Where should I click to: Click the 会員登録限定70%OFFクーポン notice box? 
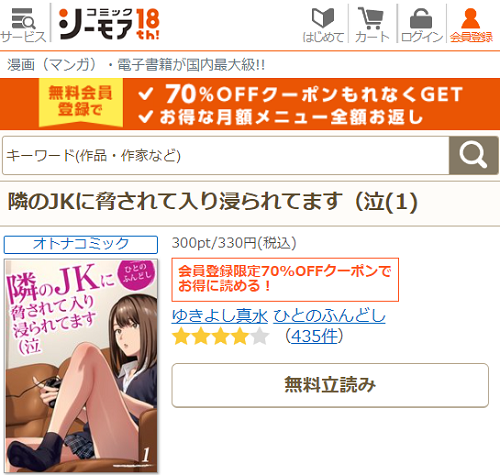(x=285, y=279)
